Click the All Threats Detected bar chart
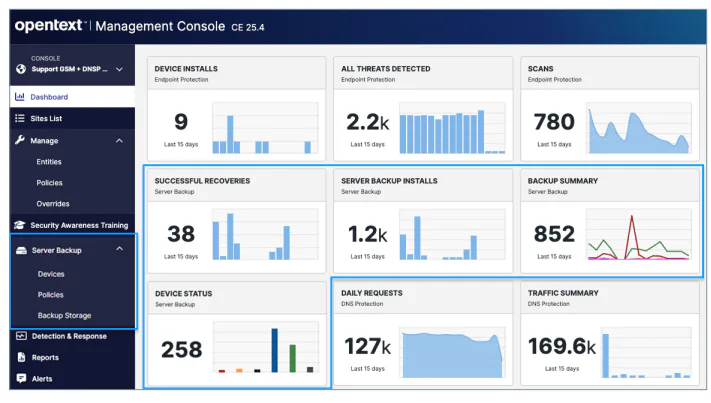This screenshot has height=403, width=711. (452, 128)
